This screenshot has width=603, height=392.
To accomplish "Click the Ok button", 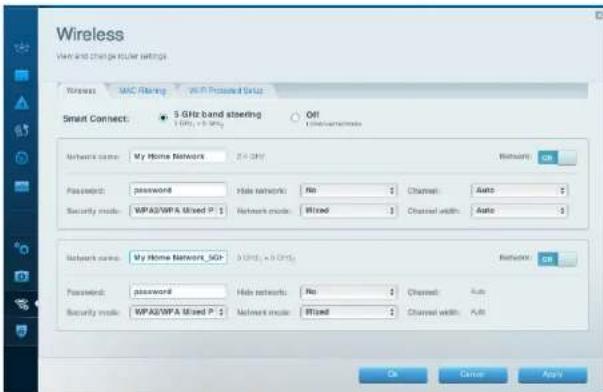I will 393,375.
